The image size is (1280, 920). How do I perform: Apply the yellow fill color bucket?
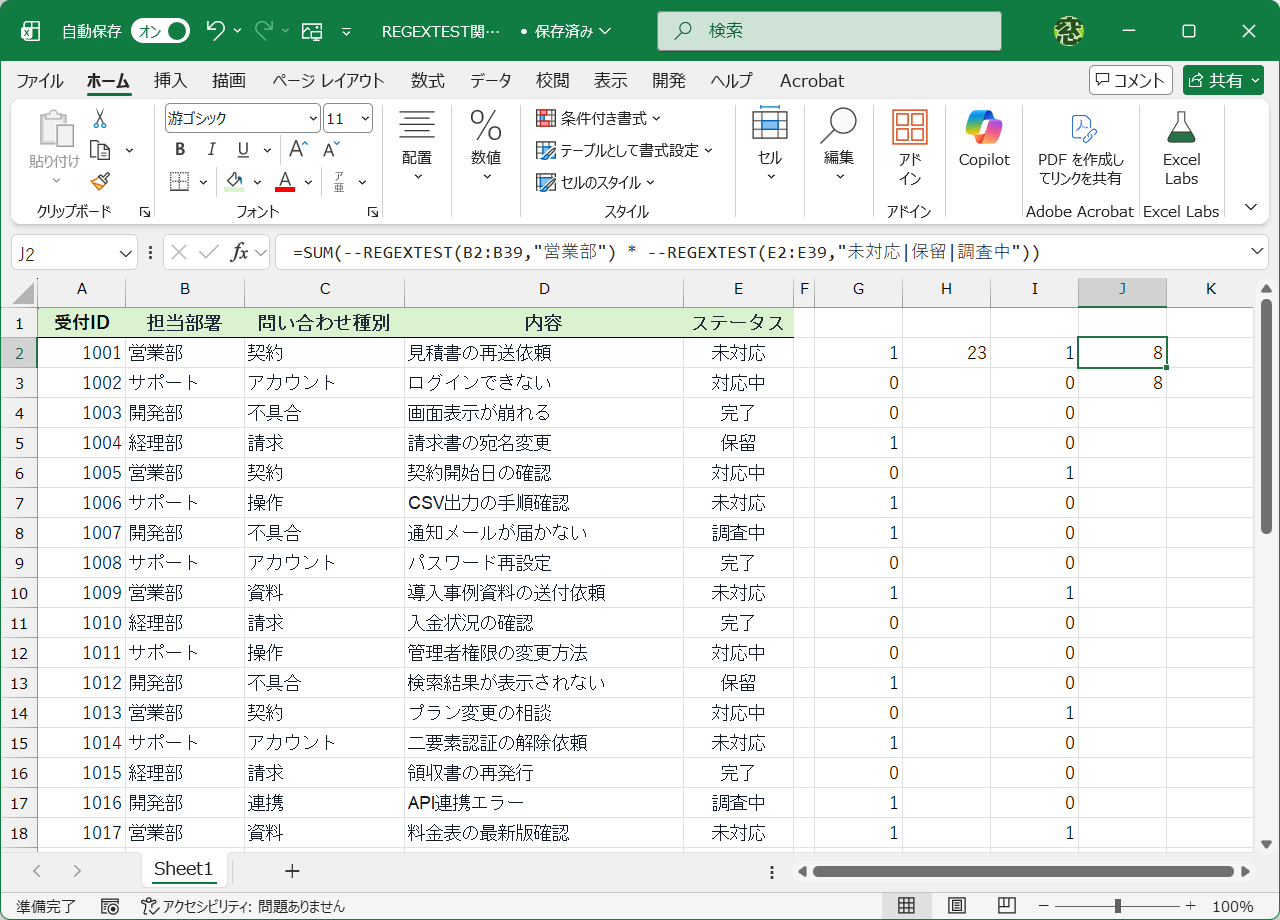coord(235,182)
